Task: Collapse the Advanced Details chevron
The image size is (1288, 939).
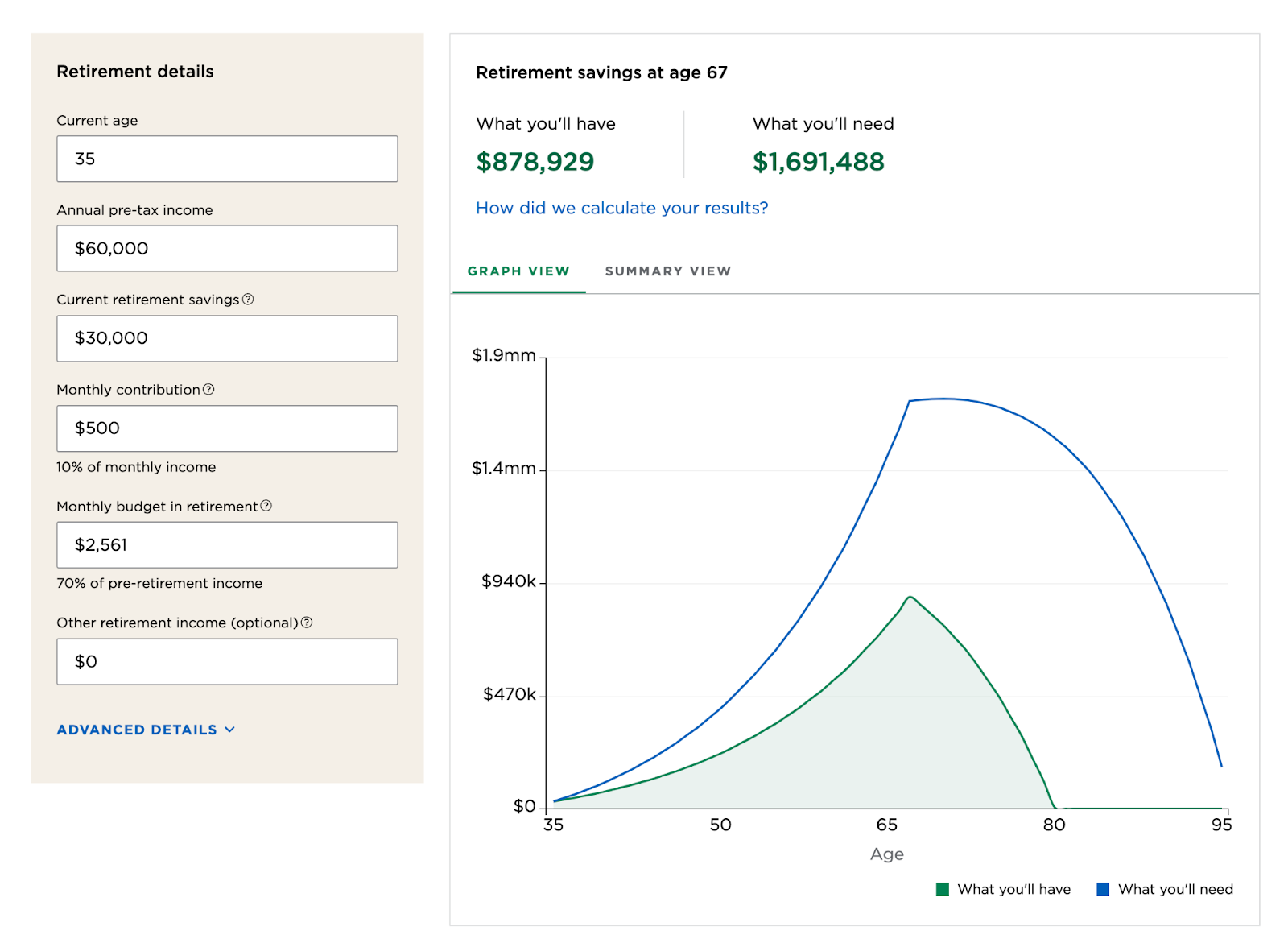Action: click(x=229, y=730)
